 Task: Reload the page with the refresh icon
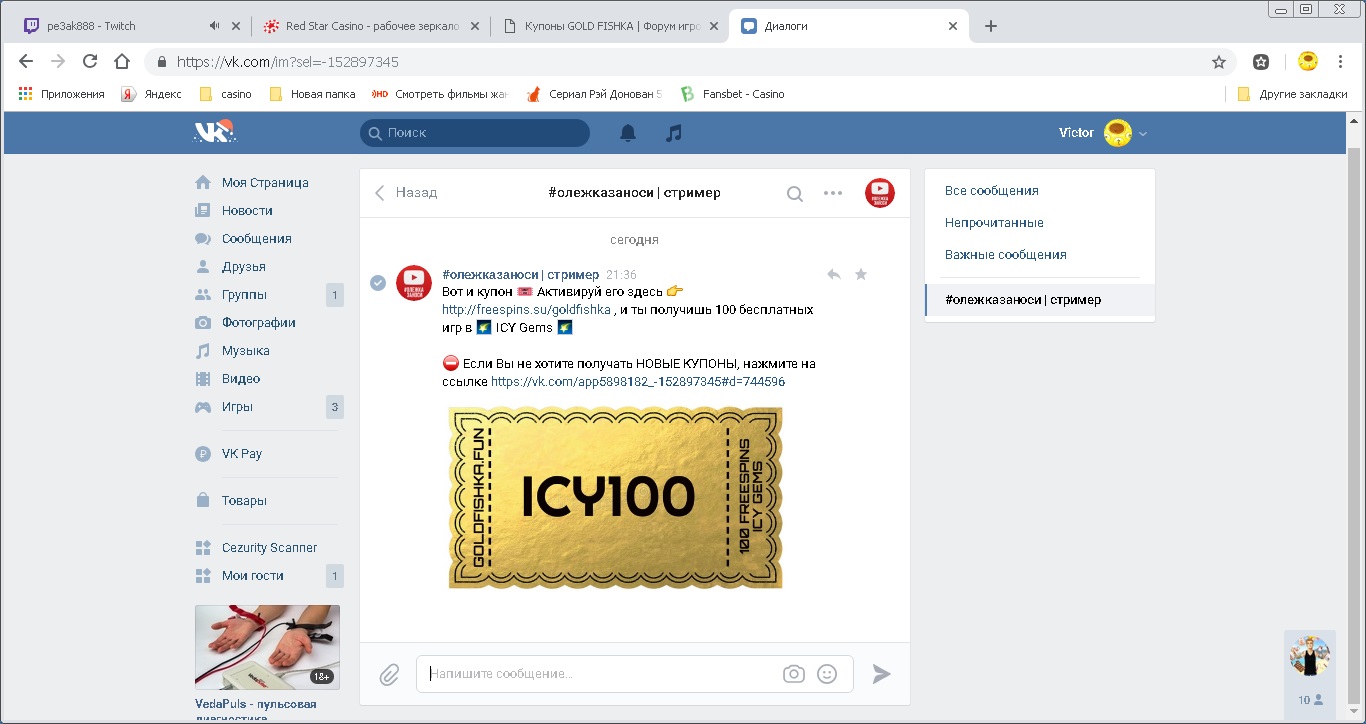tap(90, 62)
